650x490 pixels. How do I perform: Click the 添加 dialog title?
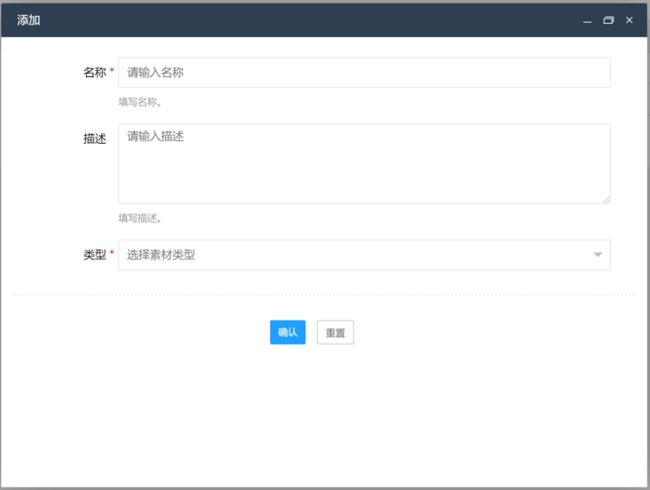pyautogui.click(x=29, y=20)
